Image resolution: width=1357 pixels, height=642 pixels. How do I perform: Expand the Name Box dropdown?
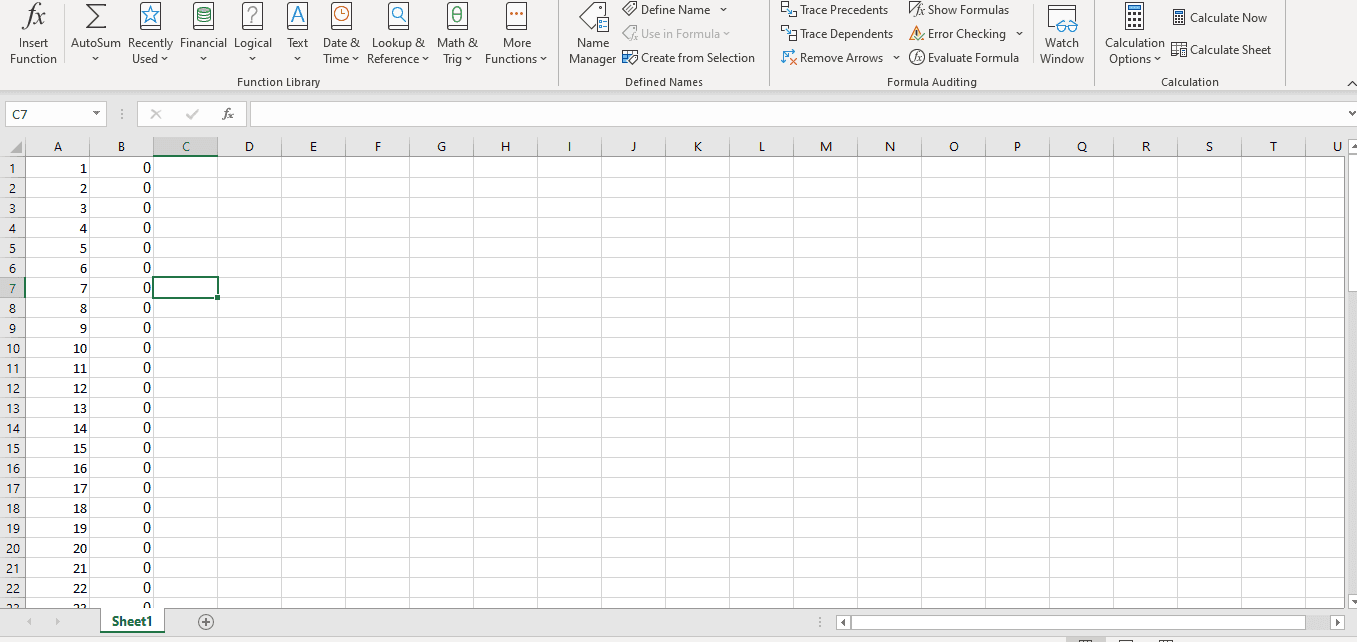coord(96,114)
